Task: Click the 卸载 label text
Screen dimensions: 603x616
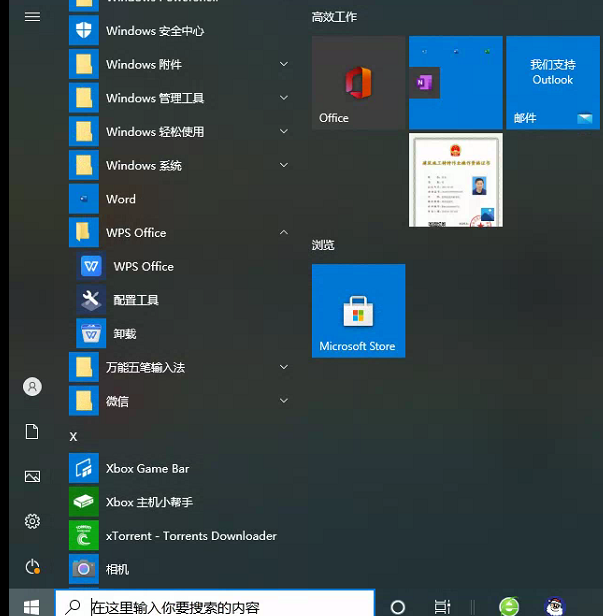Action: tap(125, 334)
